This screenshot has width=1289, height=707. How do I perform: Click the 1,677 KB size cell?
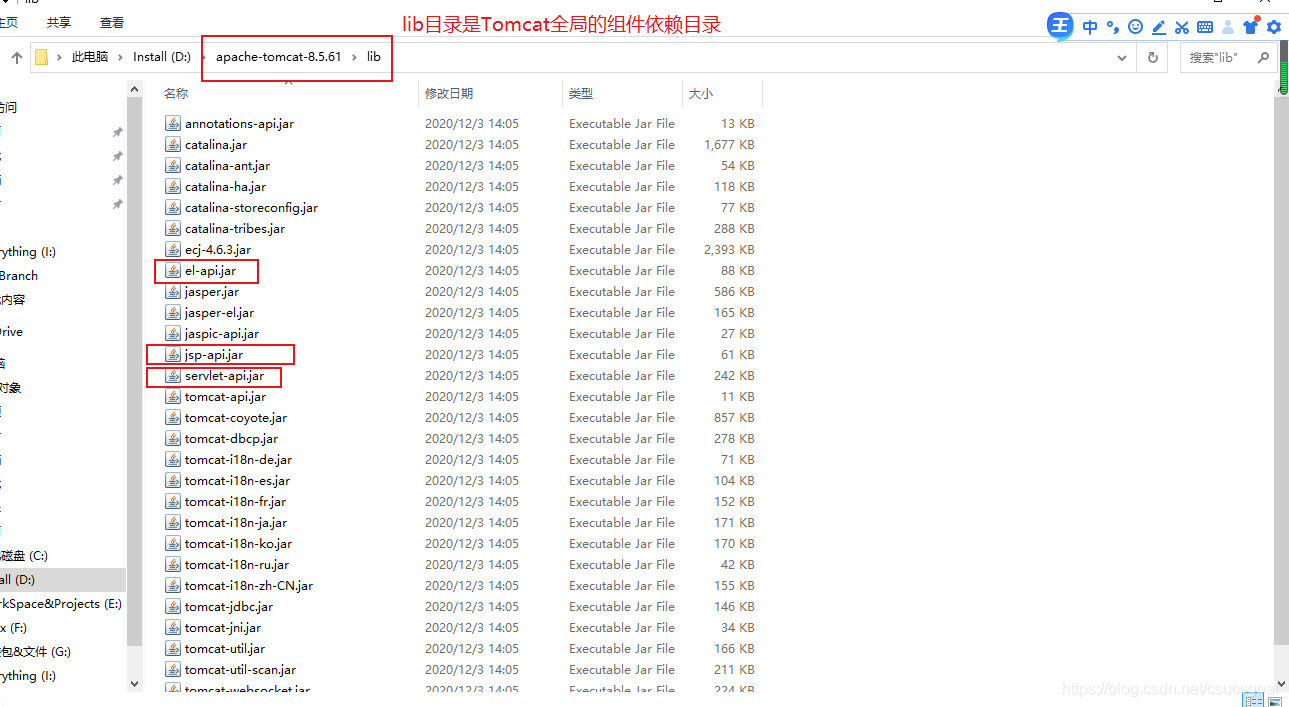tap(729, 145)
